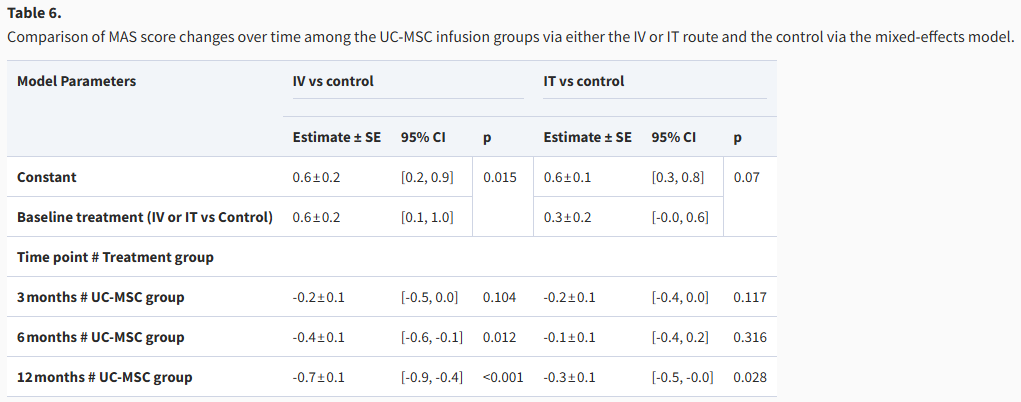Screen dimensions: 1021x402
Task: Select the "6 months # UC-MSC group" row label
Action: (x=101, y=337)
